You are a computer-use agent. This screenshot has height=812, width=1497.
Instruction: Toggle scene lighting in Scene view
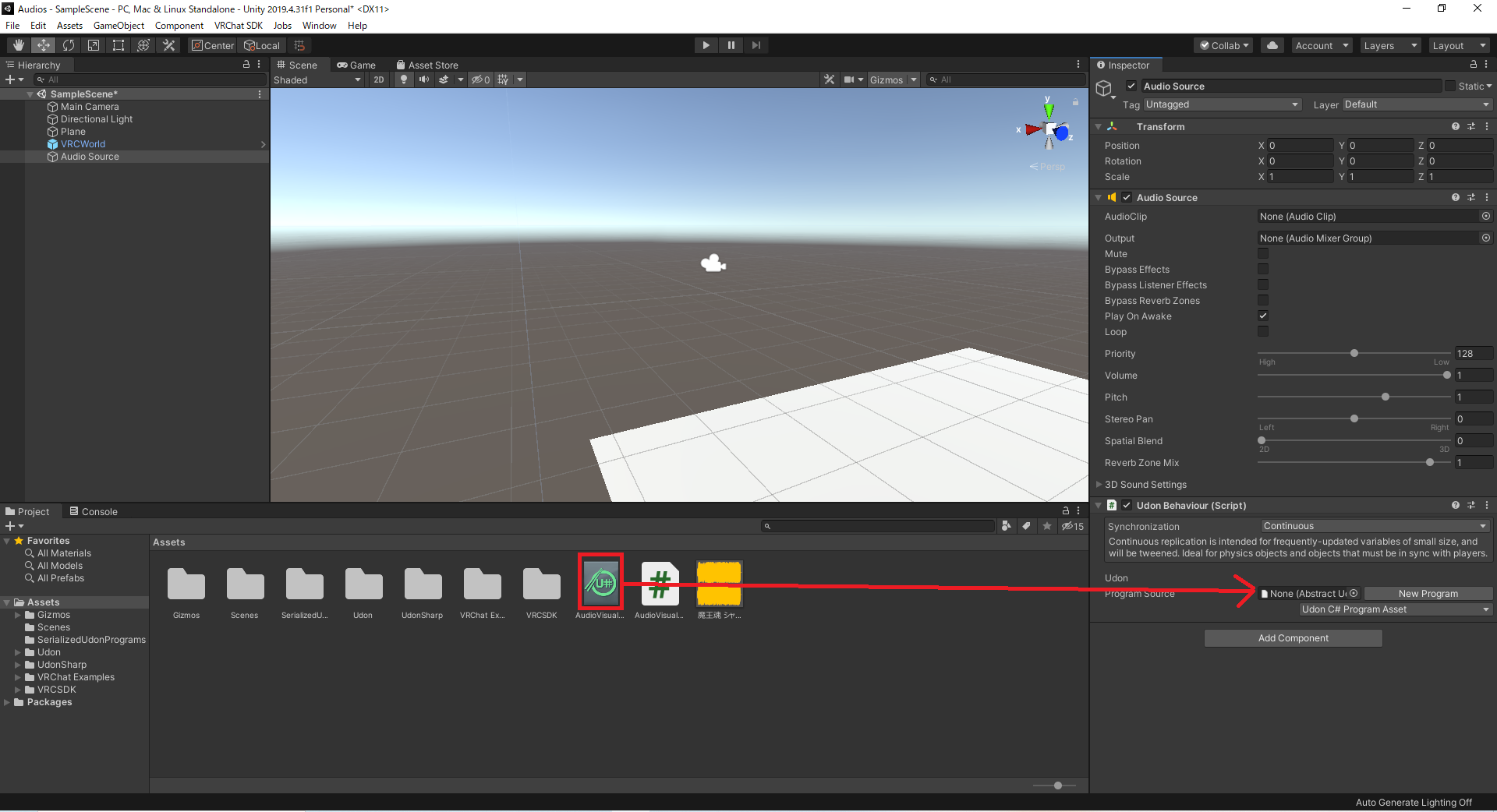[x=404, y=79]
